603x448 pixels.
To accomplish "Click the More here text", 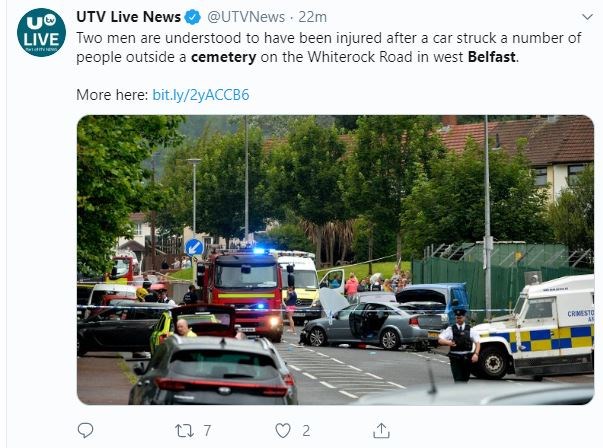I will (x=112, y=95).
